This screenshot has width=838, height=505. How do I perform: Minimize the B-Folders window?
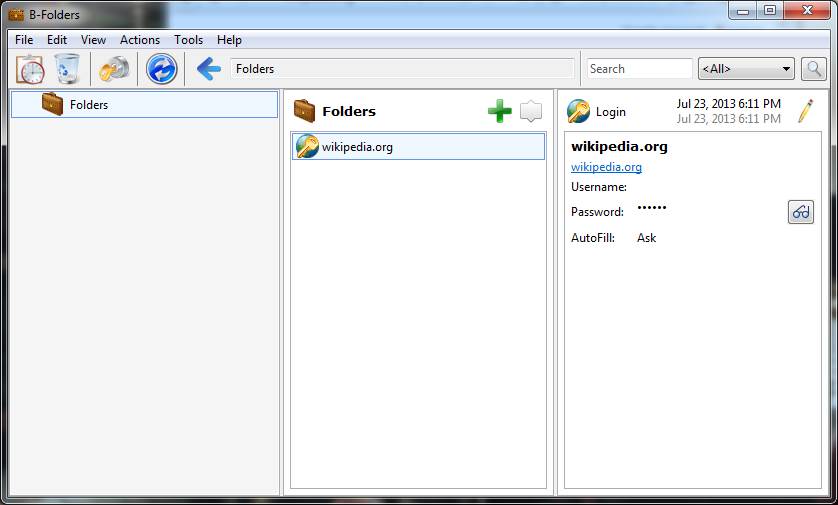742,10
